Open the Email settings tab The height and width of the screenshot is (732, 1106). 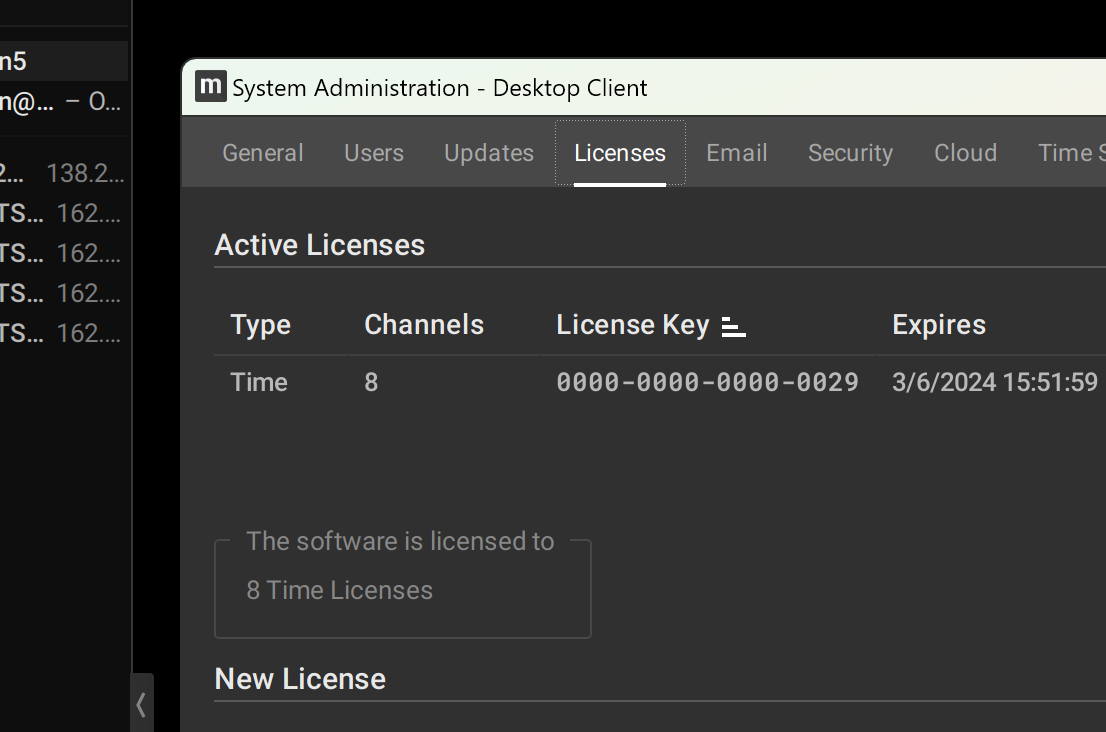point(737,153)
